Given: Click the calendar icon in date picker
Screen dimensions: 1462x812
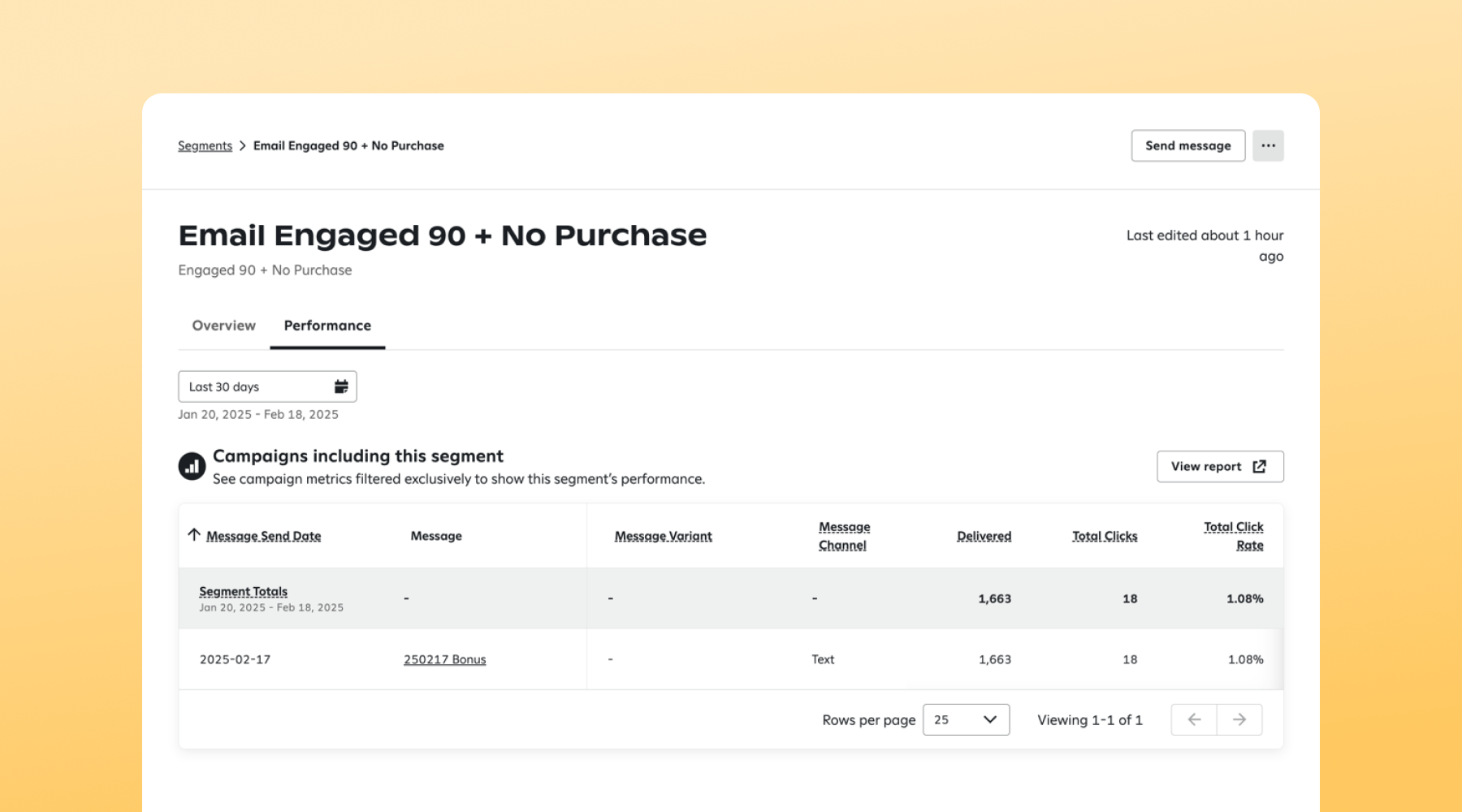Looking at the screenshot, I should pyautogui.click(x=341, y=387).
